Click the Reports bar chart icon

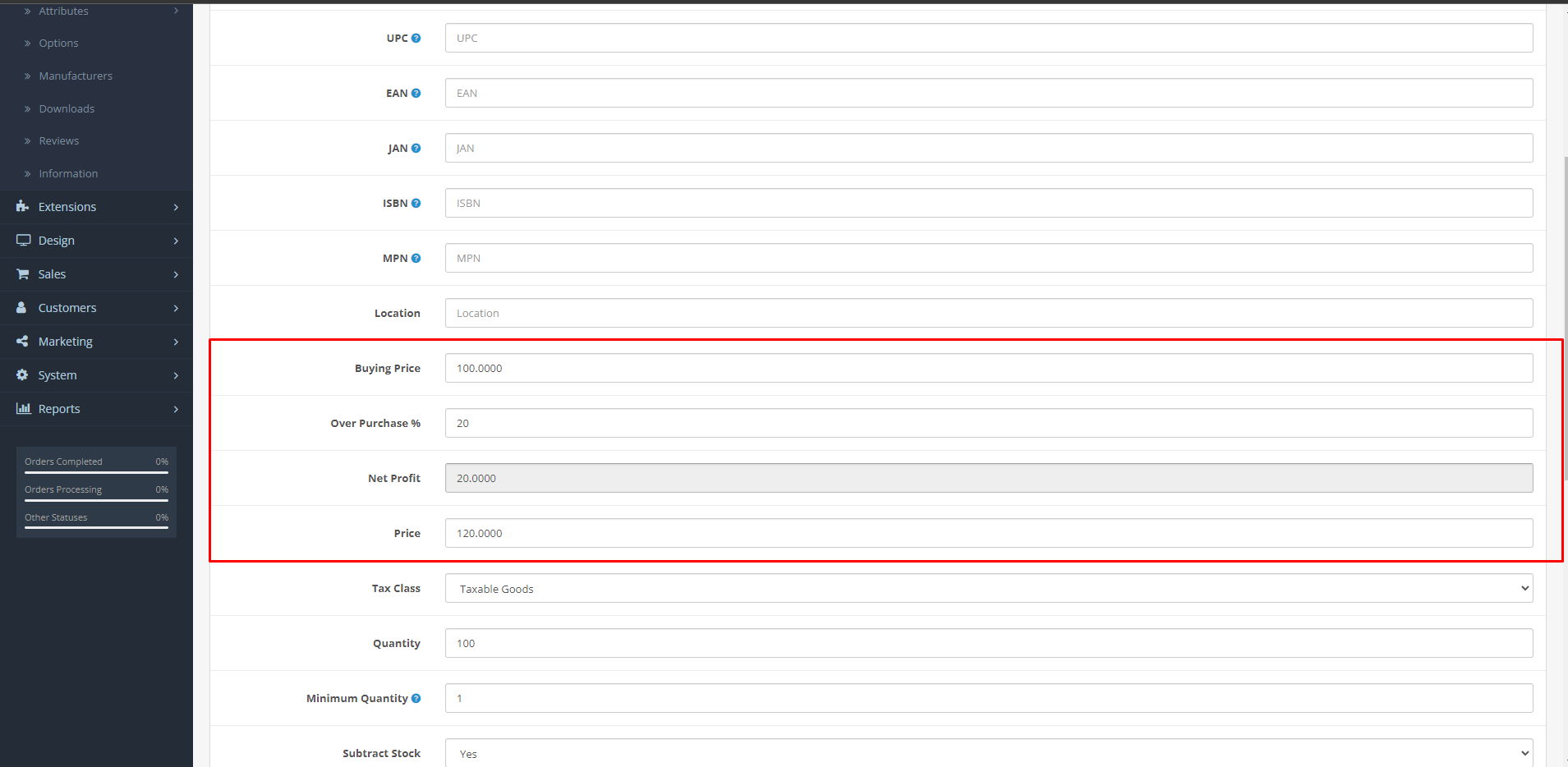click(x=21, y=408)
